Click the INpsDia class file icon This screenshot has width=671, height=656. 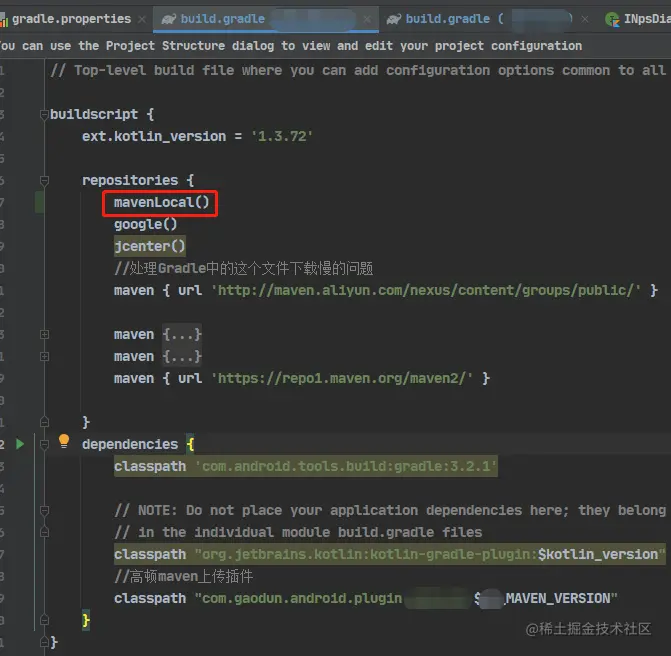point(612,19)
